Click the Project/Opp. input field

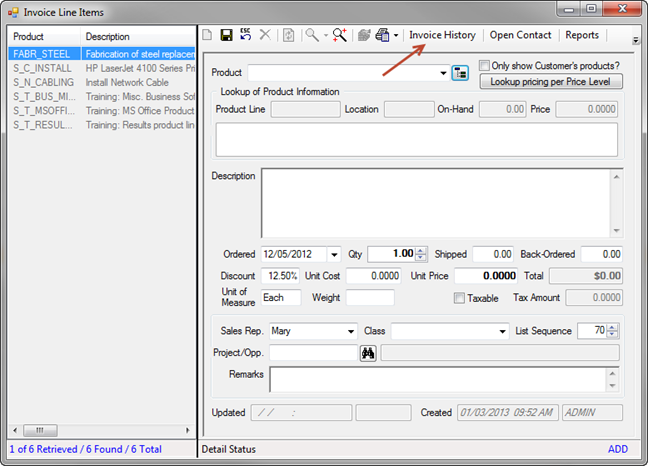click(x=313, y=353)
